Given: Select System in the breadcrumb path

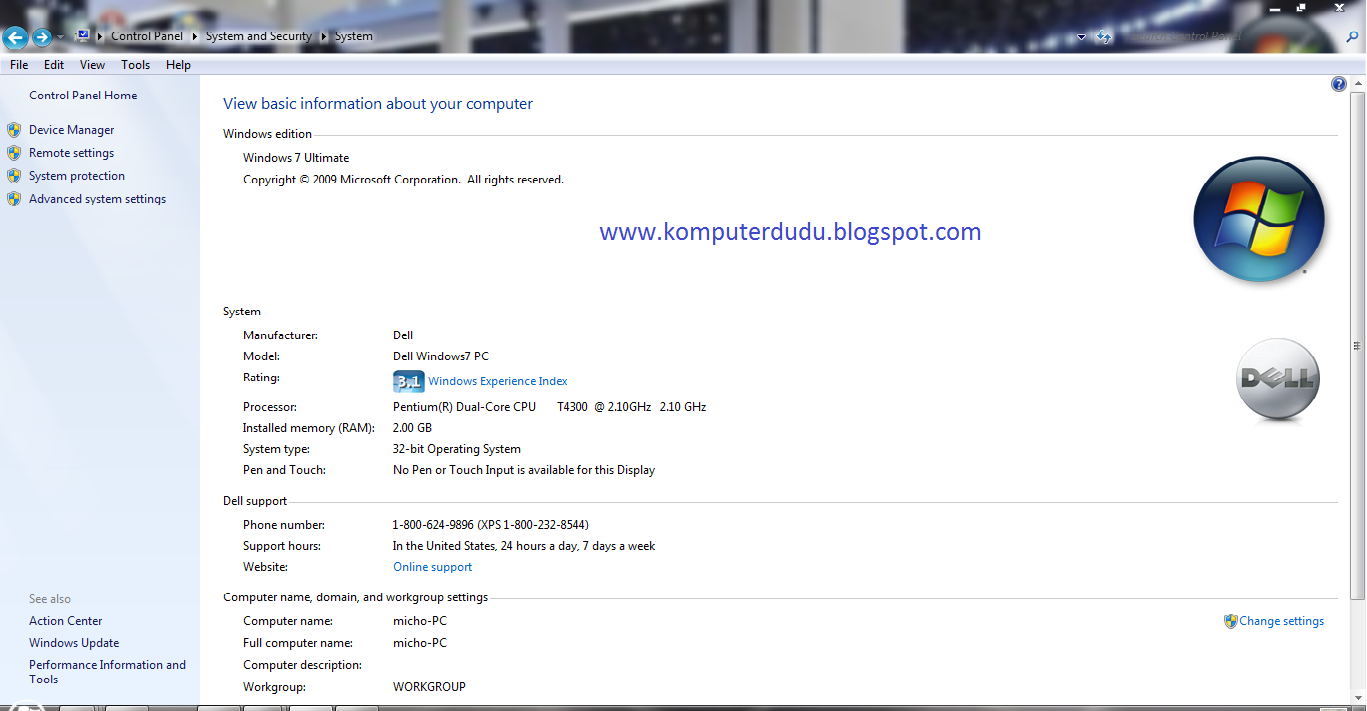Looking at the screenshot, I should click(354, 36).
